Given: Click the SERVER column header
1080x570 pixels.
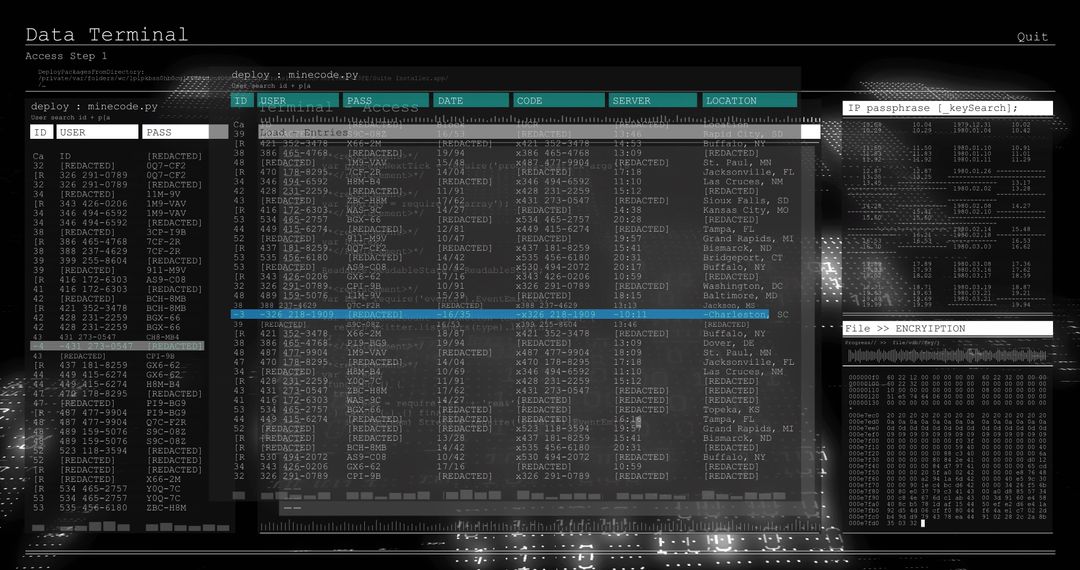Looking at the screenshot, I should 652,101.
